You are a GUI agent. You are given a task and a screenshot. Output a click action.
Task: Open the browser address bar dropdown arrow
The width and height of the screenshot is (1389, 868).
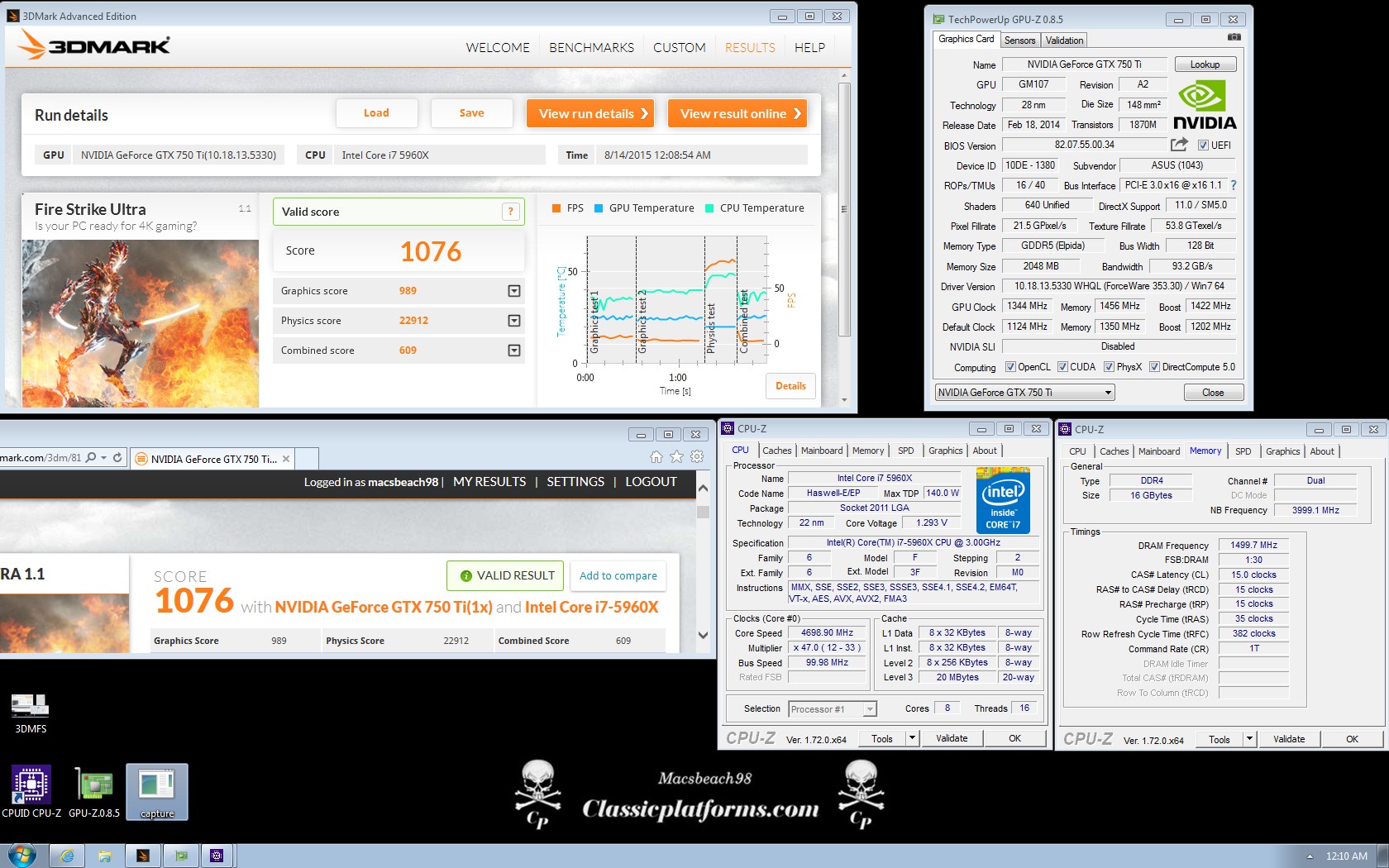(104, 457)
